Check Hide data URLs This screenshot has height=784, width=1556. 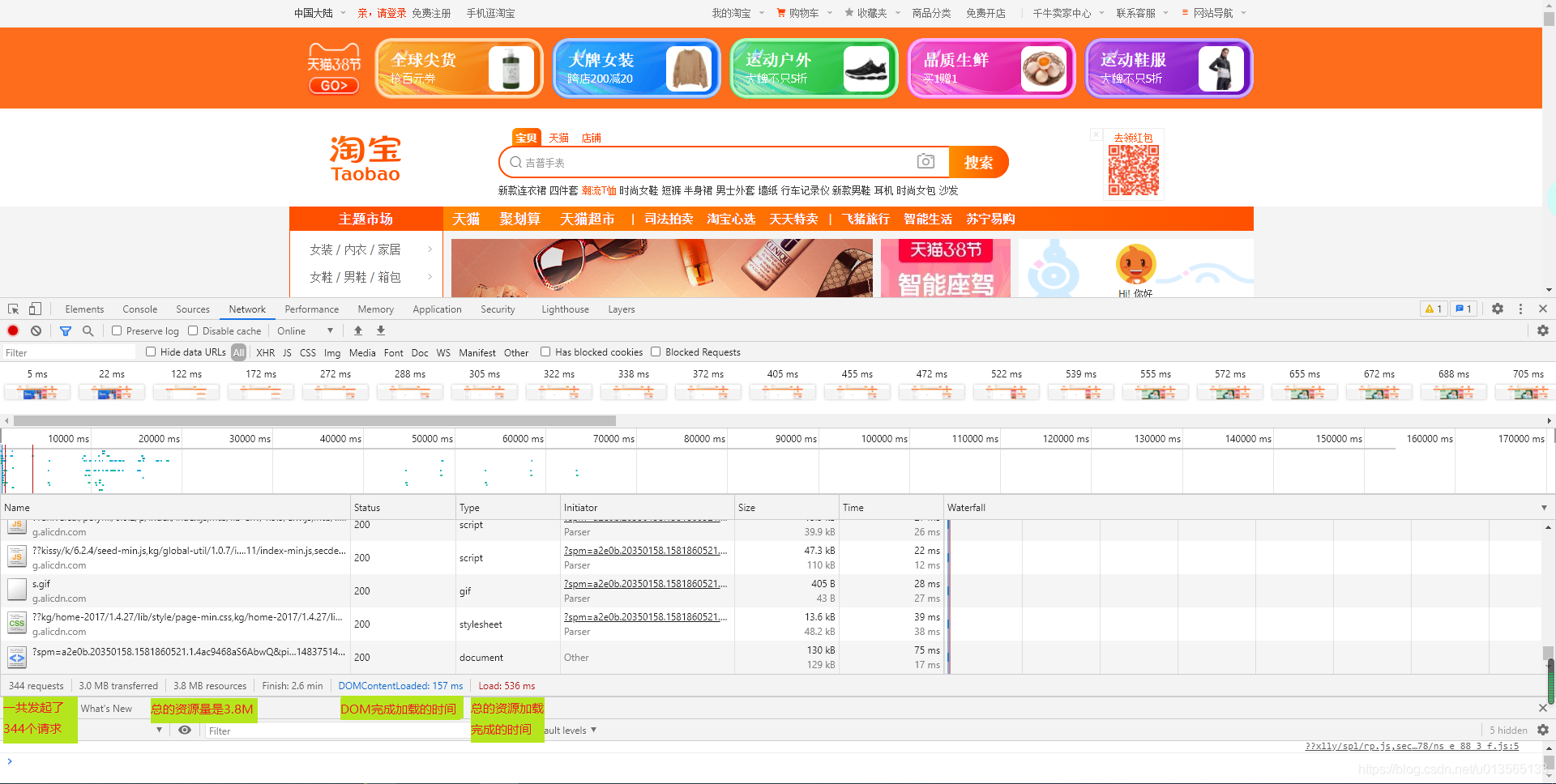(x=151, y=352)
